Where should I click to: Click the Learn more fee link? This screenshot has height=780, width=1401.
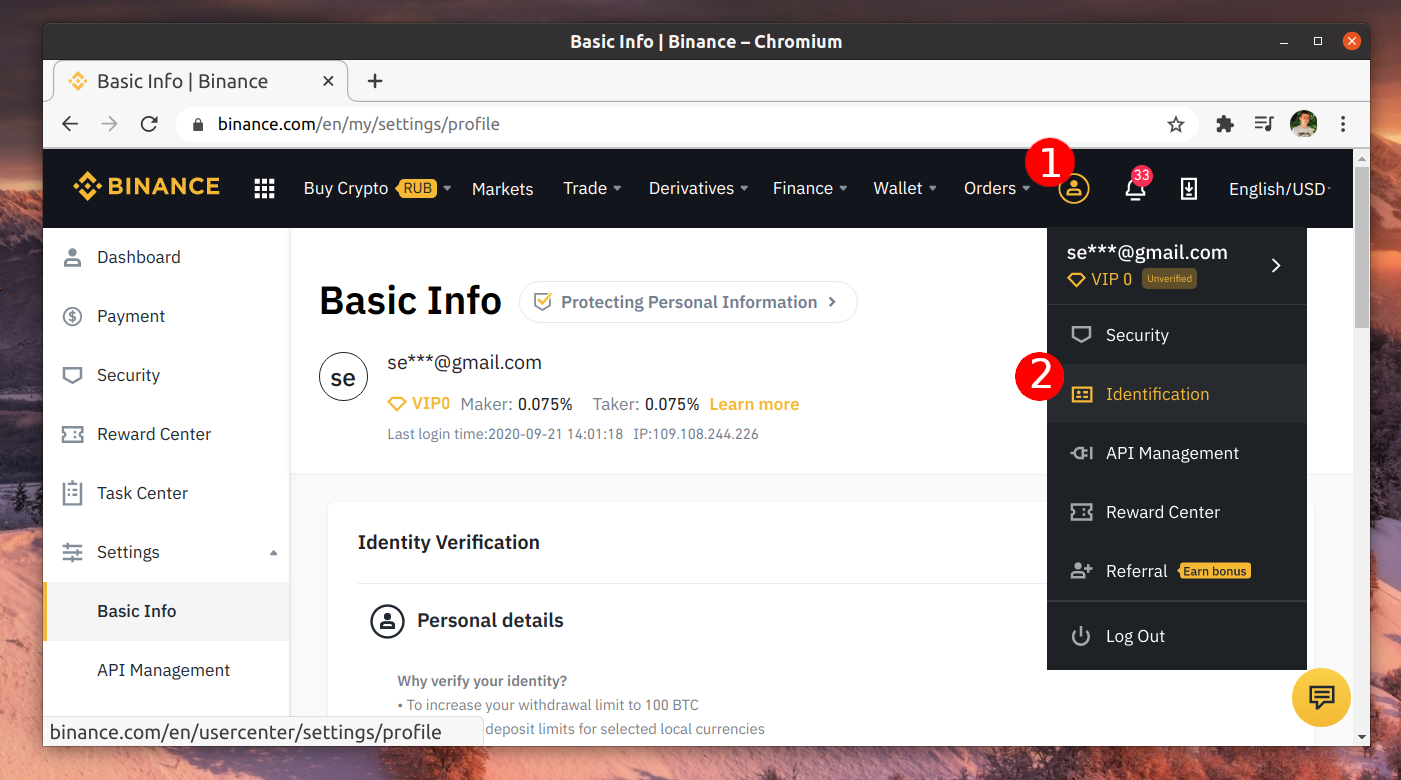754,404
